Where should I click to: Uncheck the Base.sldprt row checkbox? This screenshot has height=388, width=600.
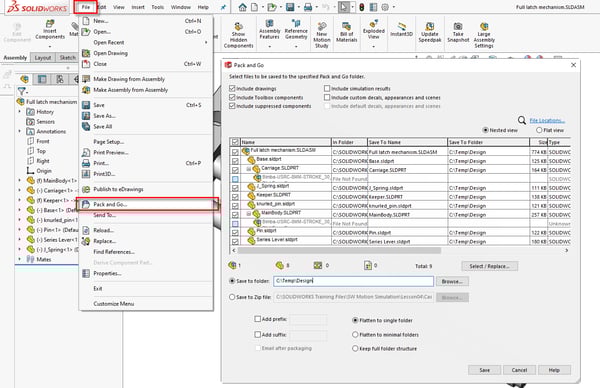point(235,161)
